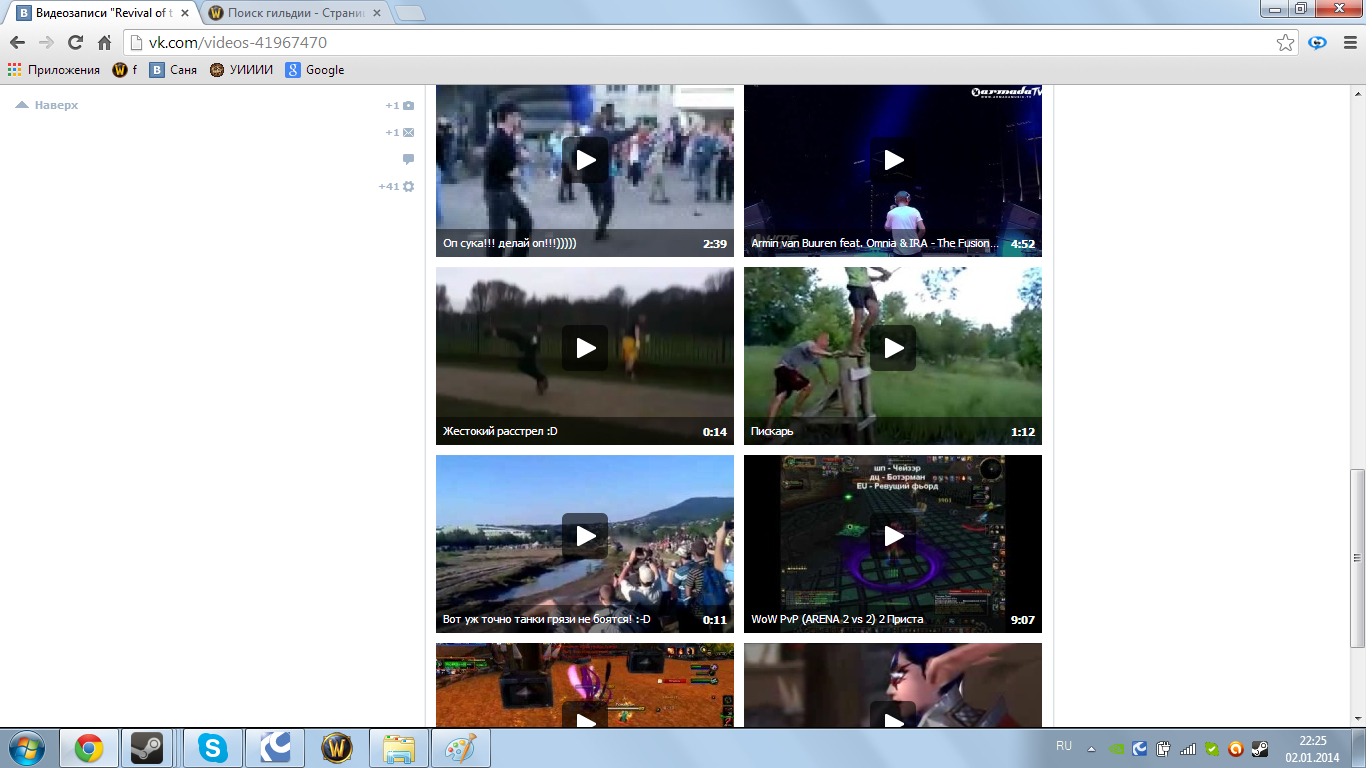Play the WoW PvP arena video
Viewport: 1372px width, 768px height.
[x=893, y=536]
